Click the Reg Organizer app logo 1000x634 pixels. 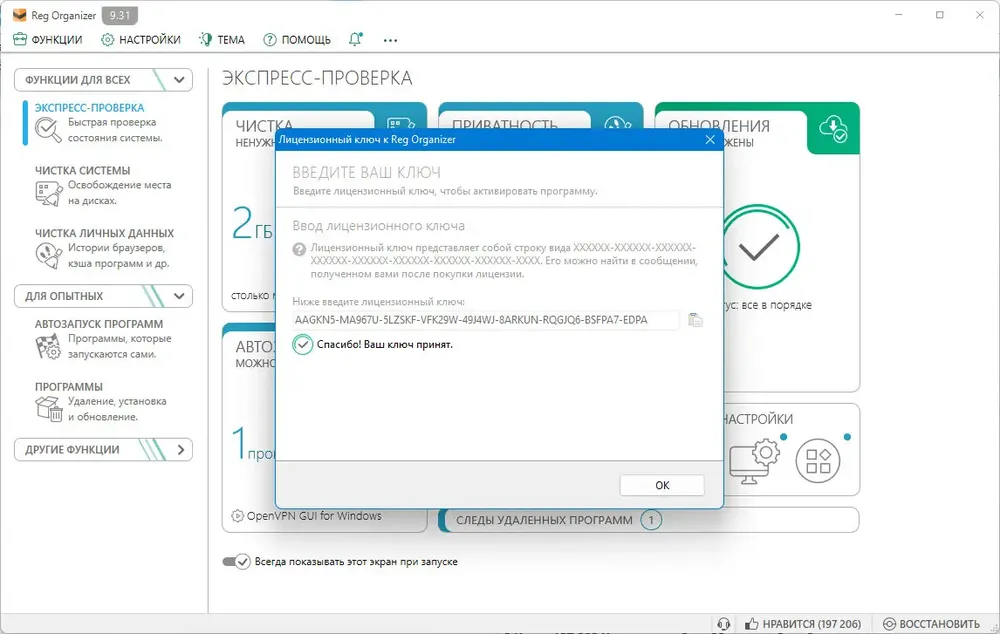point(20,15)
